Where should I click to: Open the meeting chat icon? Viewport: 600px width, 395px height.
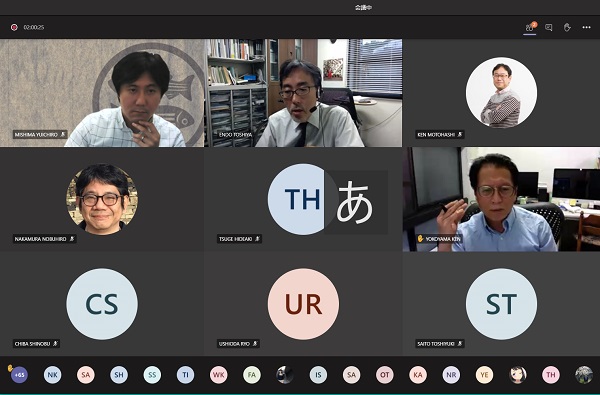[549, 28]
